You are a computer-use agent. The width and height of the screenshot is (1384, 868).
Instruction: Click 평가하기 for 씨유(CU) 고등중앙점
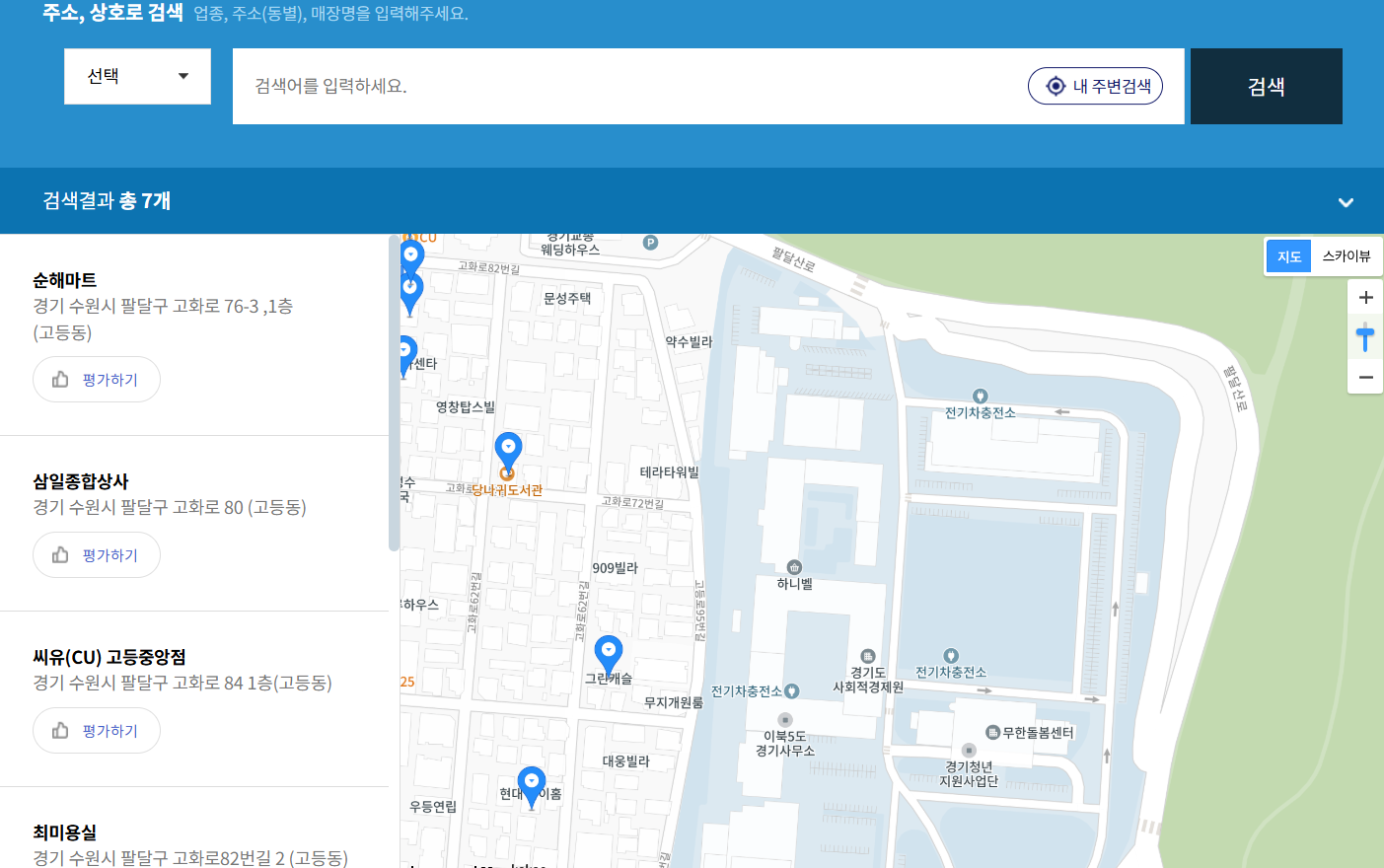[x=97, y=731]
